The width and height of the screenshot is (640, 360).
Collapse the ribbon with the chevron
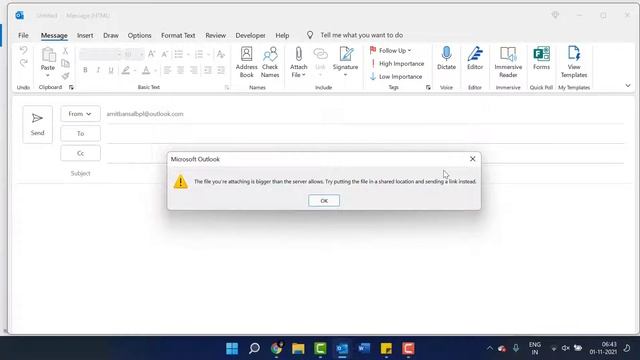coord(628,85)
